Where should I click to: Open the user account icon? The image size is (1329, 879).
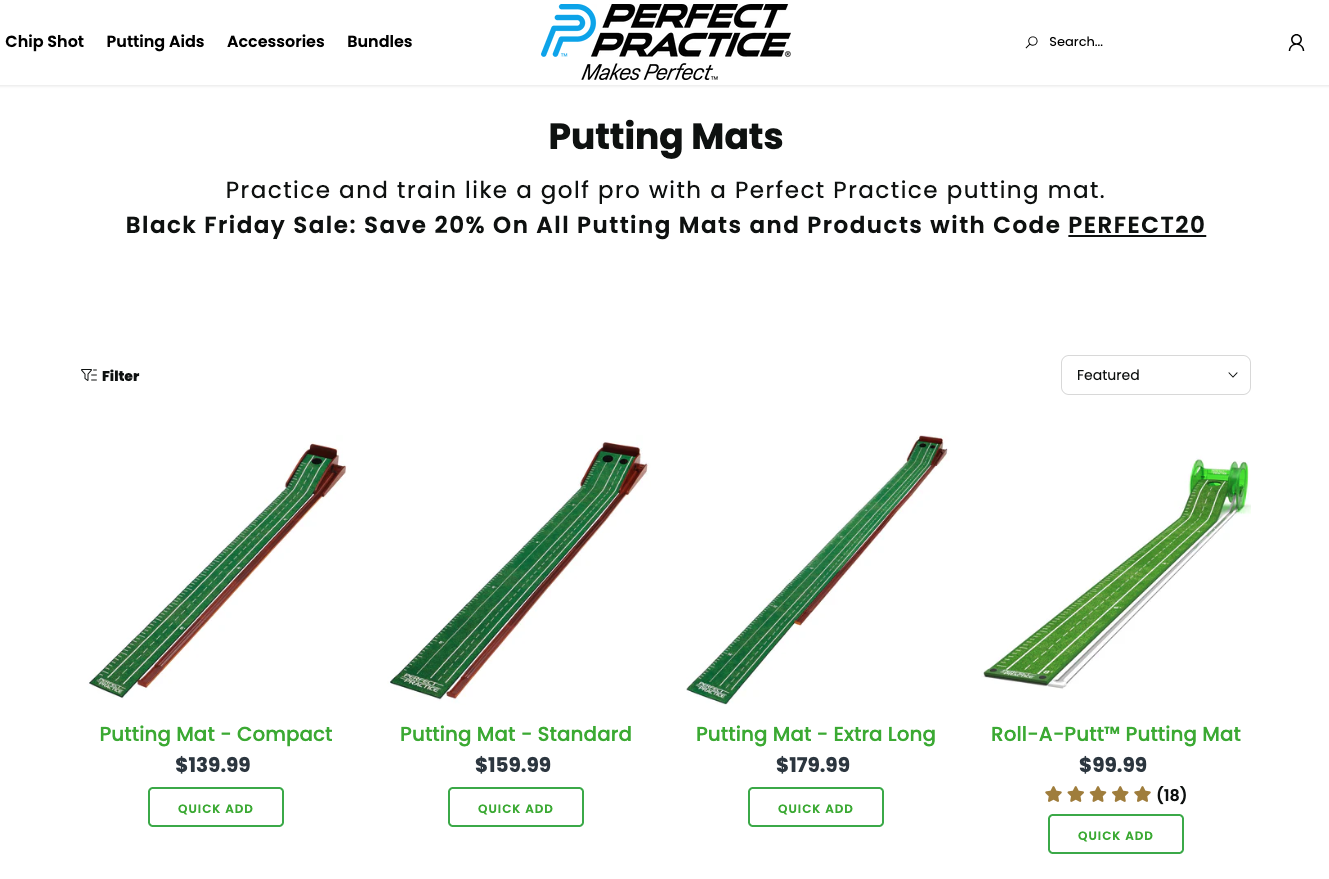click(1296, 42)
